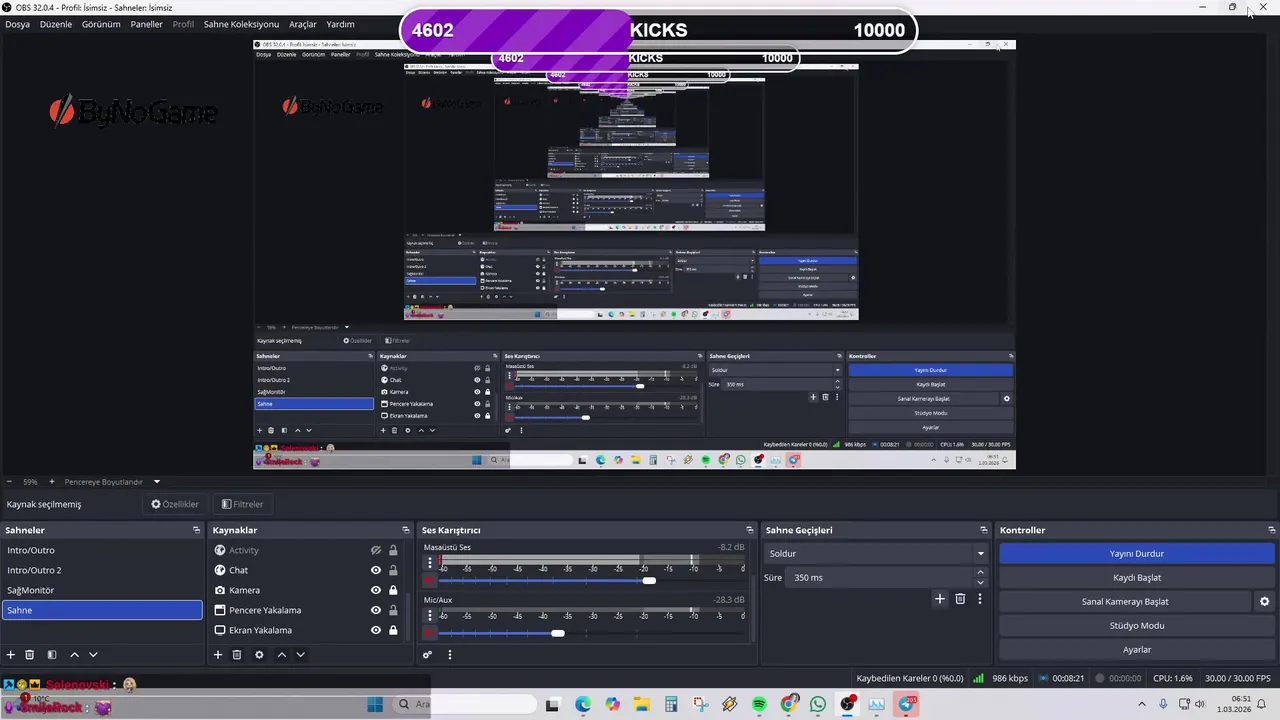The height and width of the screenshot is (720, 1280).
Task: Open Pencereye Boyutlandır scaling dropdown
Action: click(110, 482)
